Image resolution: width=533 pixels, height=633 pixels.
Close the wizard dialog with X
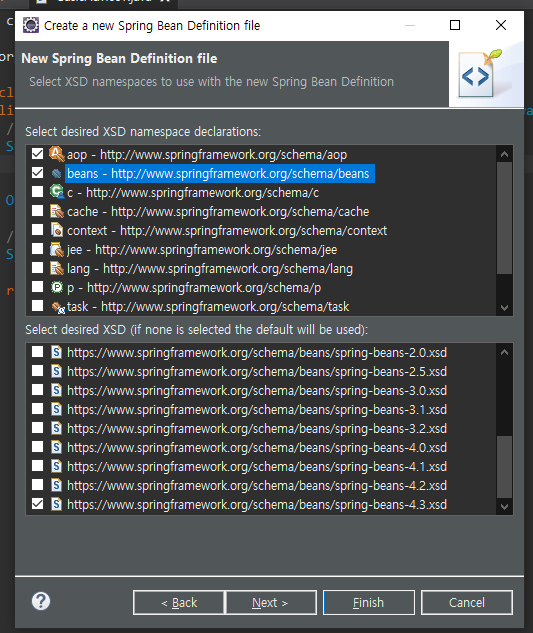[501, 25]
